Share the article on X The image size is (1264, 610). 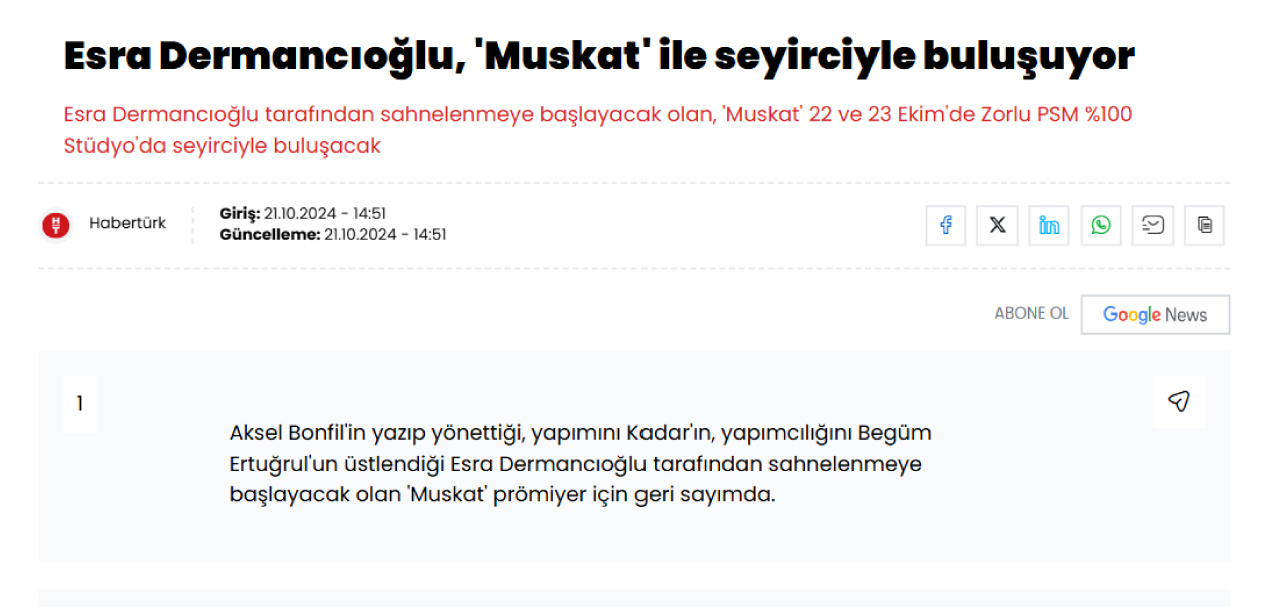pyautogui.click(x=997, y=226)
